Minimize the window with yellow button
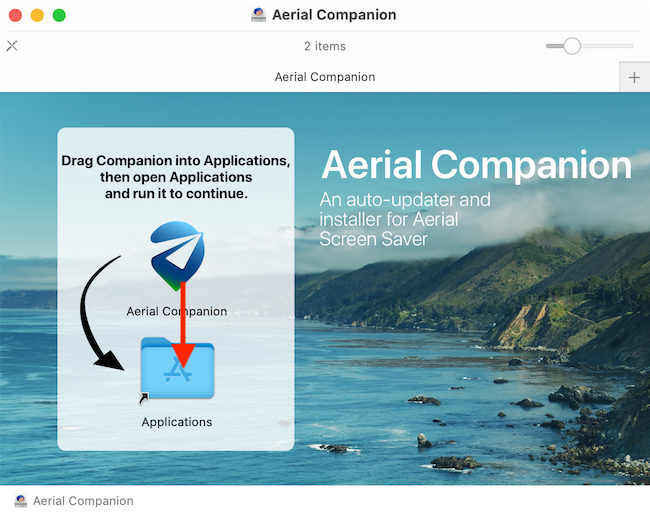The width and height of the screenshot is (650, 516). [37, 15]
